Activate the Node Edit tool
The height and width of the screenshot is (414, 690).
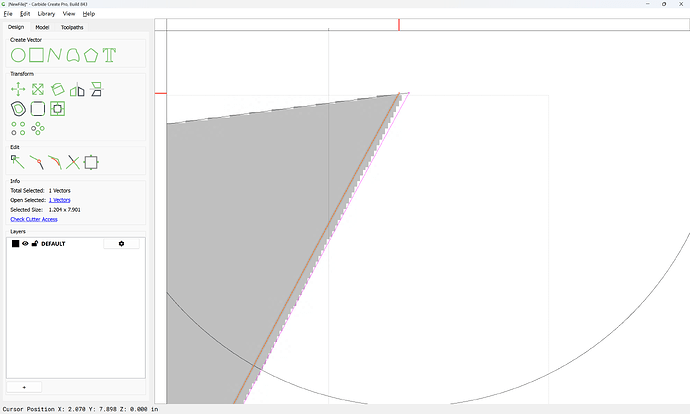click(18, 162)
